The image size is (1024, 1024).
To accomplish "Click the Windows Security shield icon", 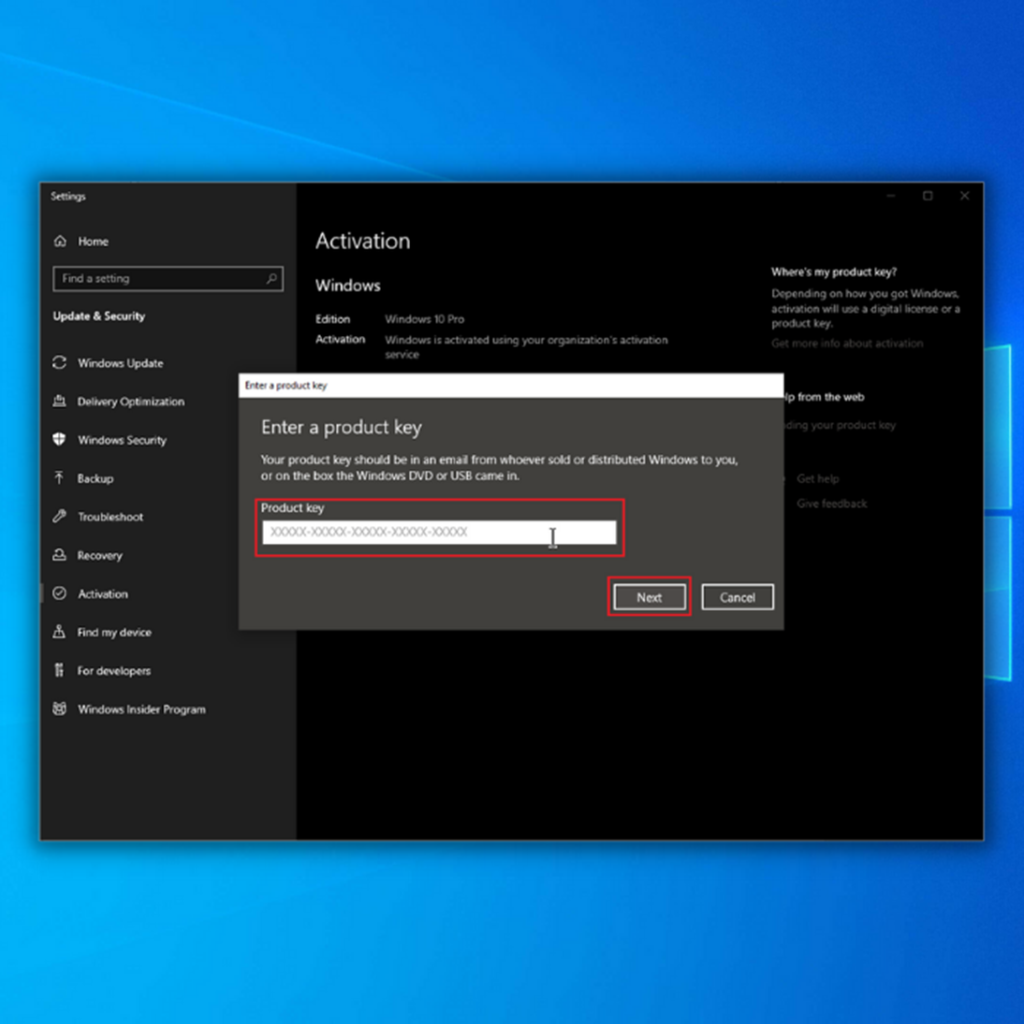I will tap(59, 440).
